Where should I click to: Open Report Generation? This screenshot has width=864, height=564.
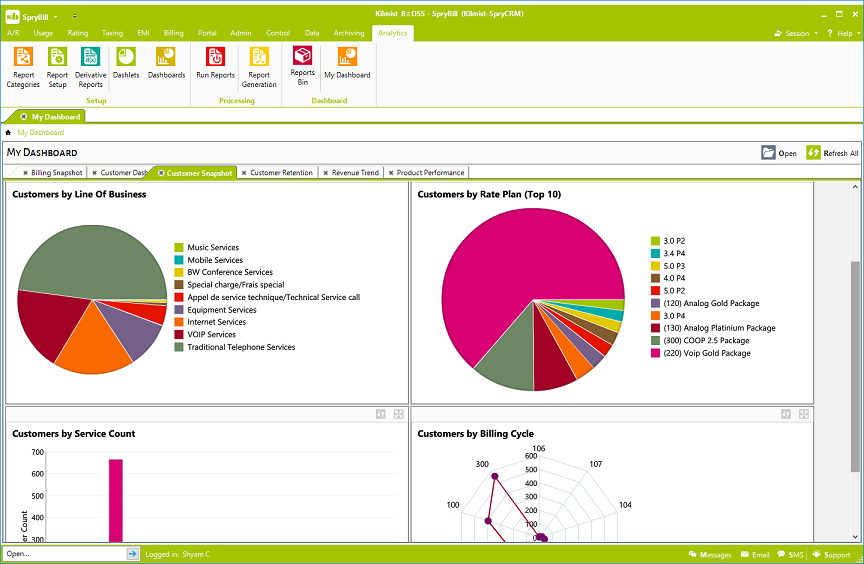(259, 67)
